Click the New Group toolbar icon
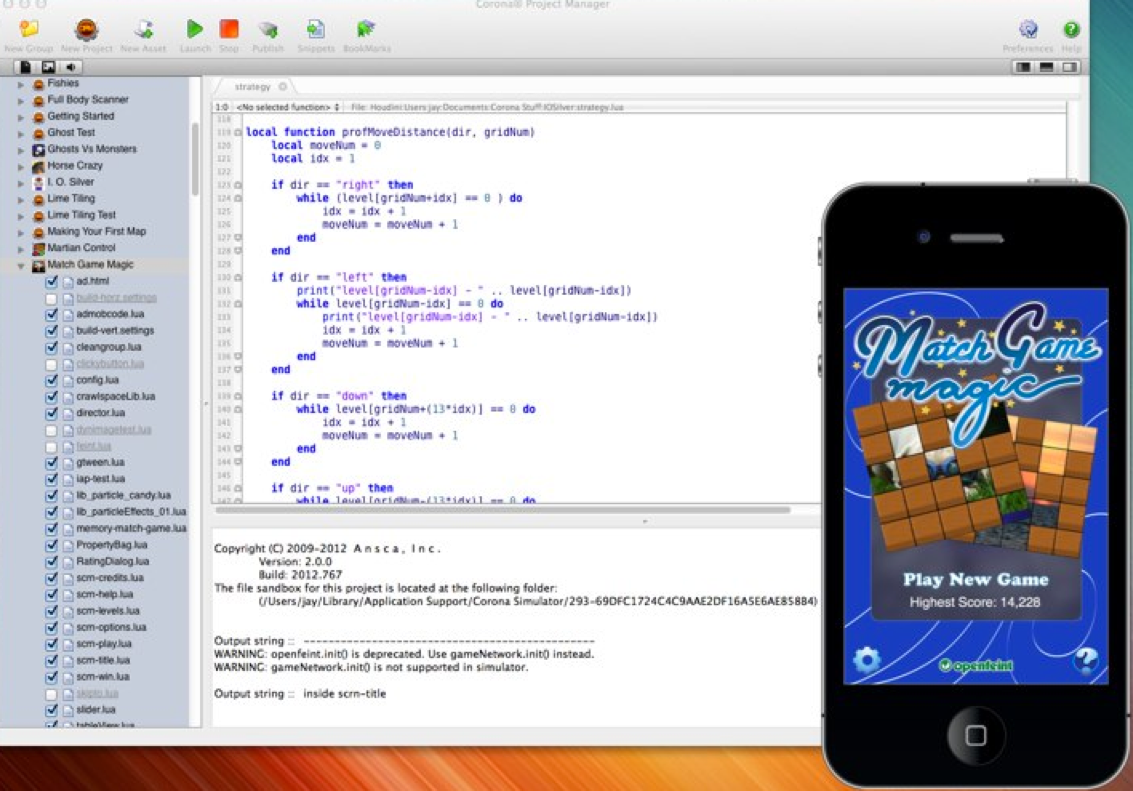 coord(29,30)
